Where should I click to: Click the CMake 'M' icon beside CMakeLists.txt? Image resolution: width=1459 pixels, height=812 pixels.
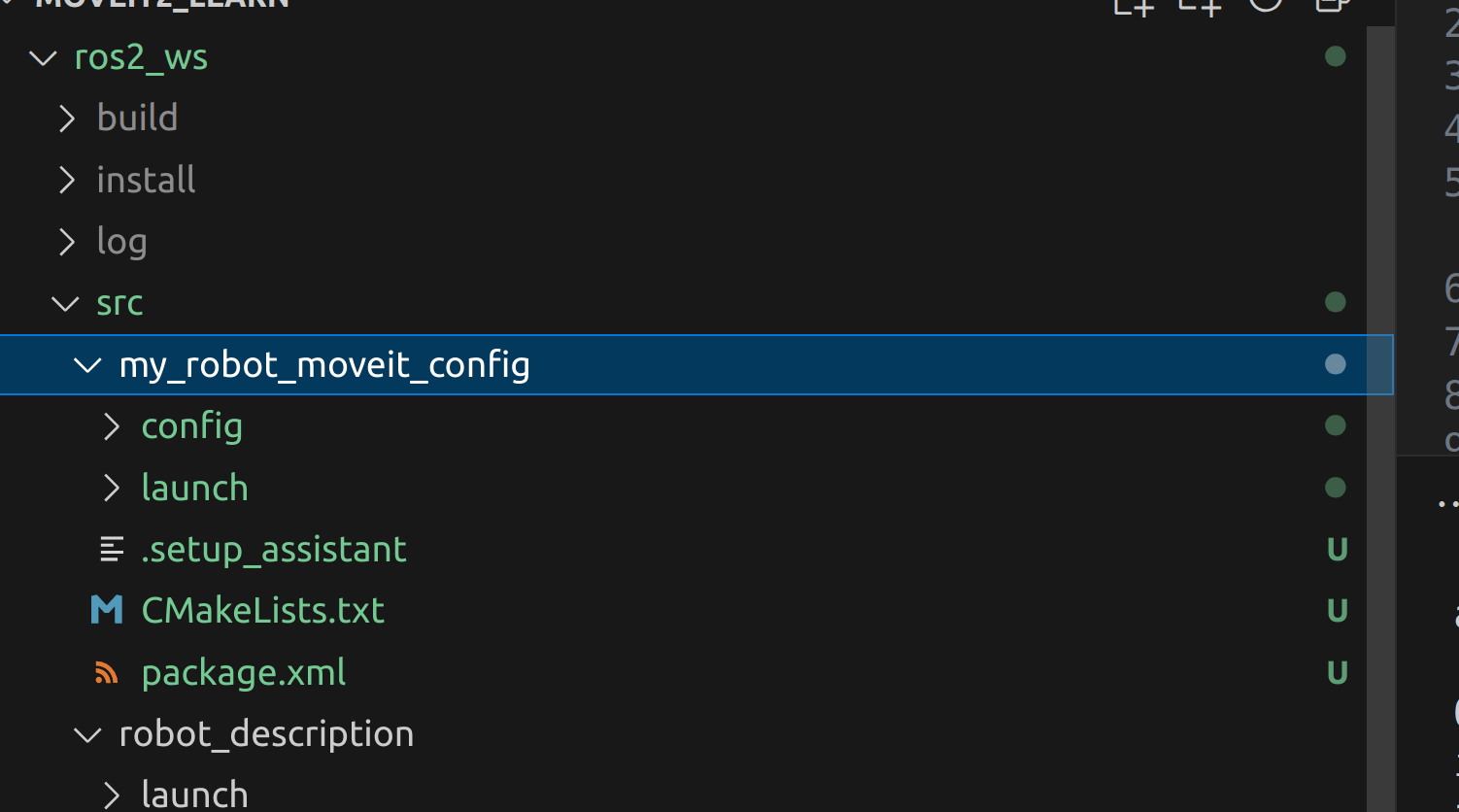click(x=107, y=610)
